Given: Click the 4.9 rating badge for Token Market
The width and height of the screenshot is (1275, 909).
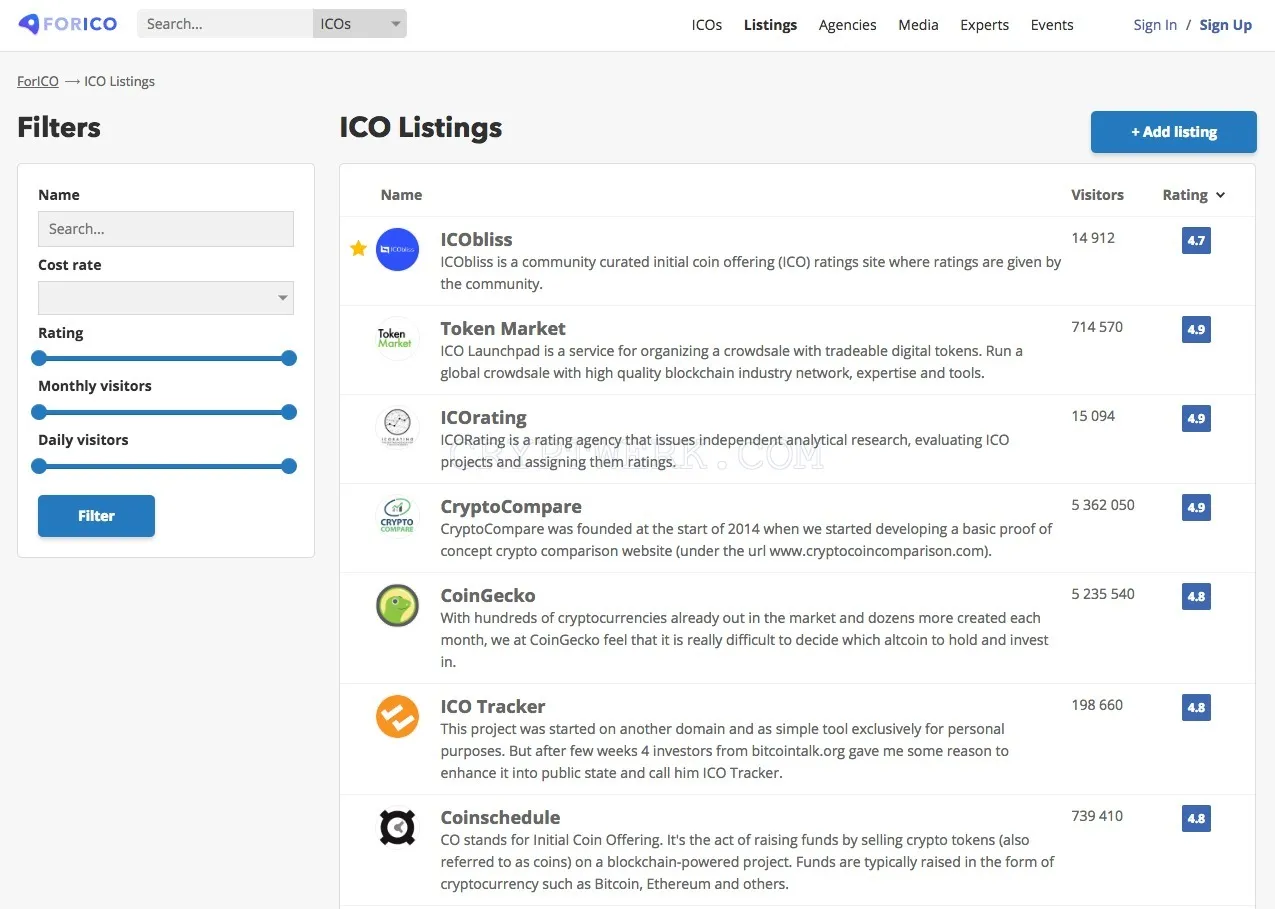Looking at the screenshot, I should click(1196, 330).
